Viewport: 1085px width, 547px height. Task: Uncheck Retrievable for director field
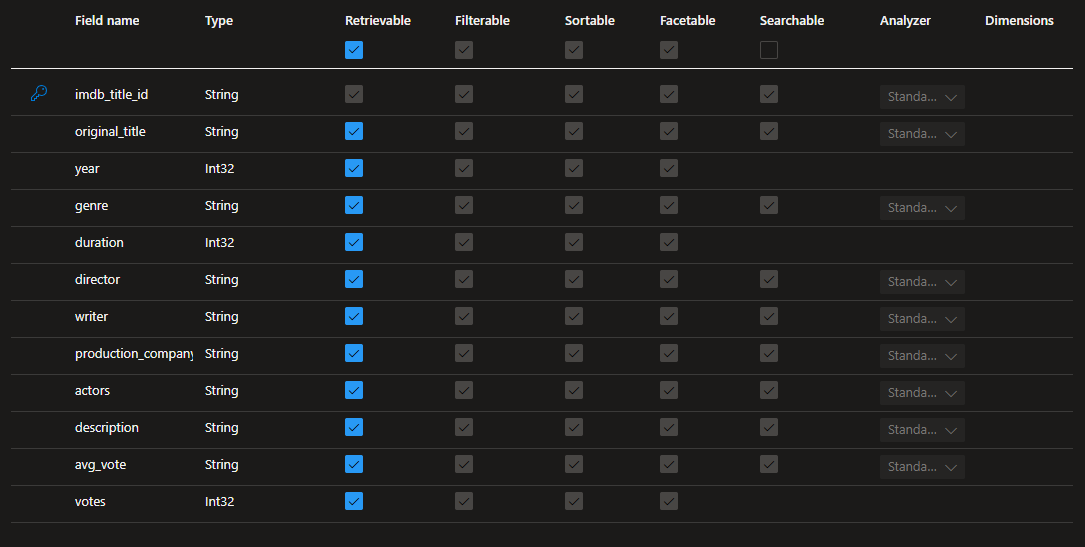pyautogui.click(x=354, y=279)
